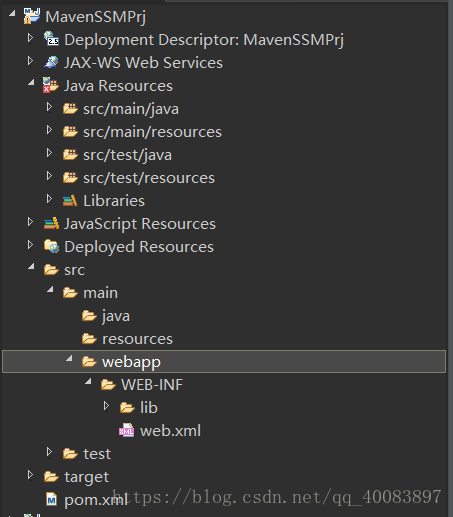
Task: Expand the JAX-WS Web Services node
Action: [x=30, y=61]
